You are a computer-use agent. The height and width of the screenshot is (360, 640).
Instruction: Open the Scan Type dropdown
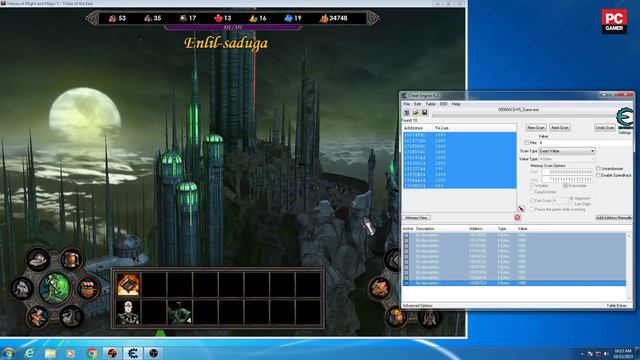click(x=567, y=151)
